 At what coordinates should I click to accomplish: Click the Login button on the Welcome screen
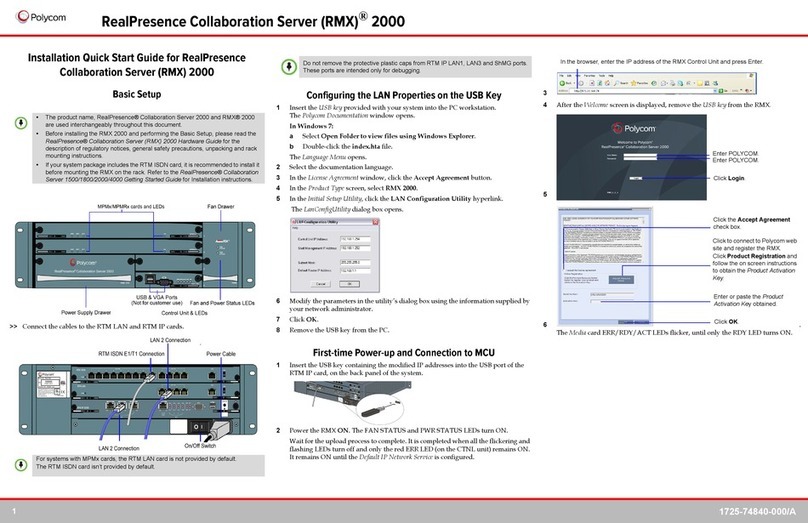pos(636,178)
